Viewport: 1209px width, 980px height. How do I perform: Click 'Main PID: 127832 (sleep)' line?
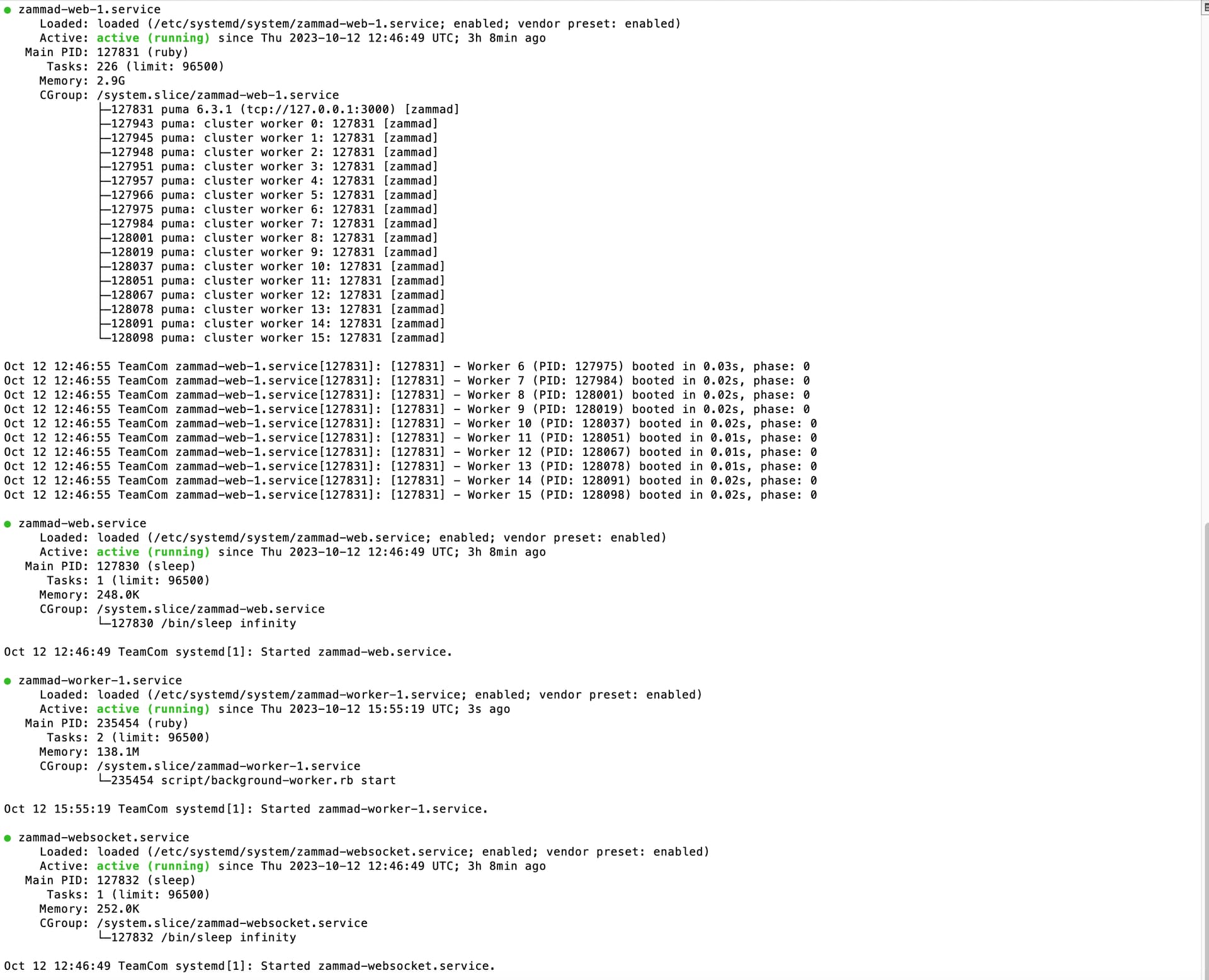click(110, 880)
